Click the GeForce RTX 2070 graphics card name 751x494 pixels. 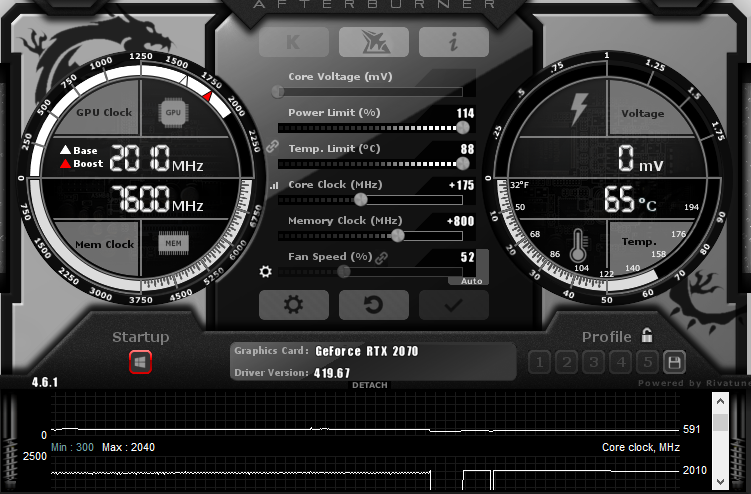point(367,351)
